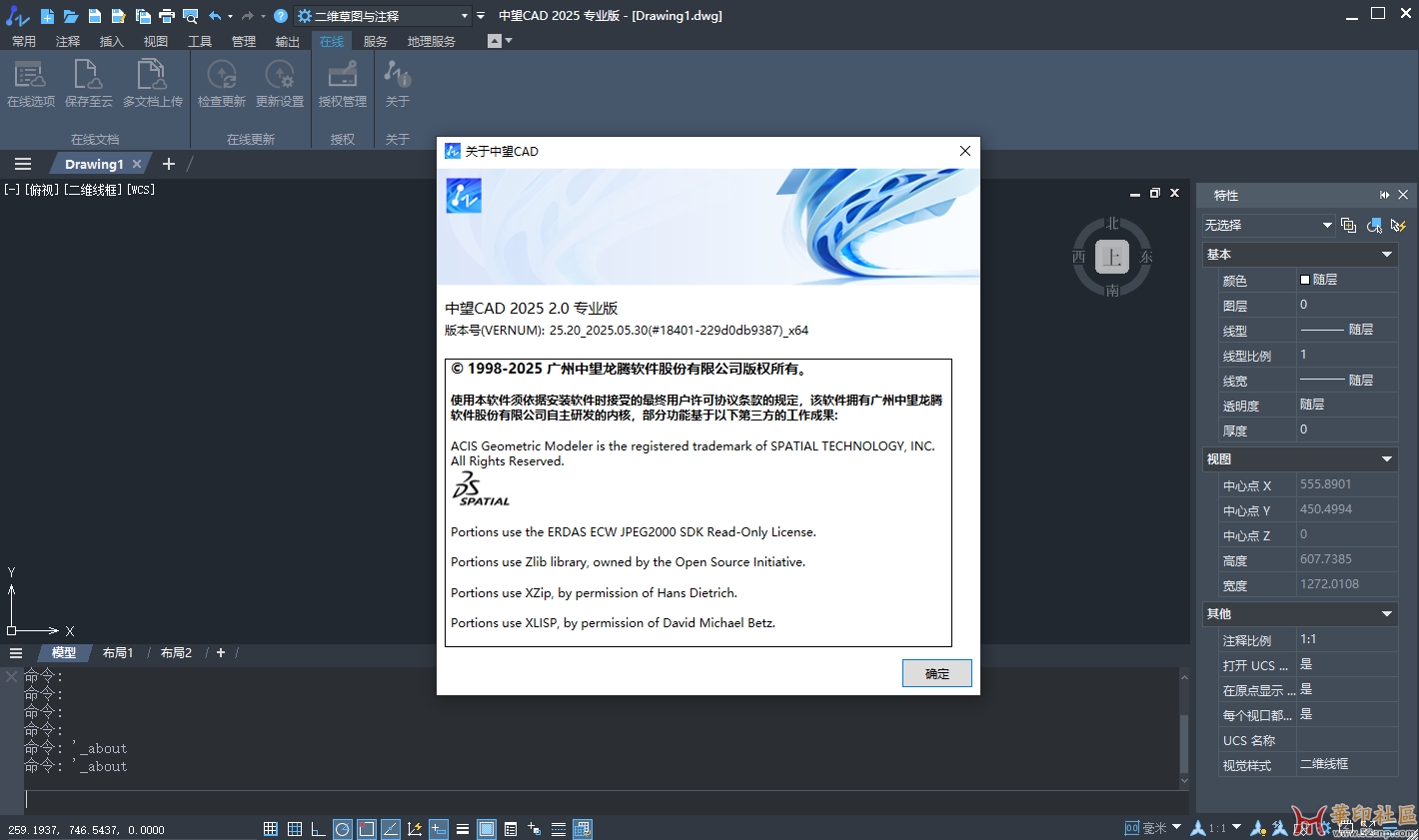Collapse the 其他 properties section
Viewport: 1419px width, 840px height.
click(1387, 614)
